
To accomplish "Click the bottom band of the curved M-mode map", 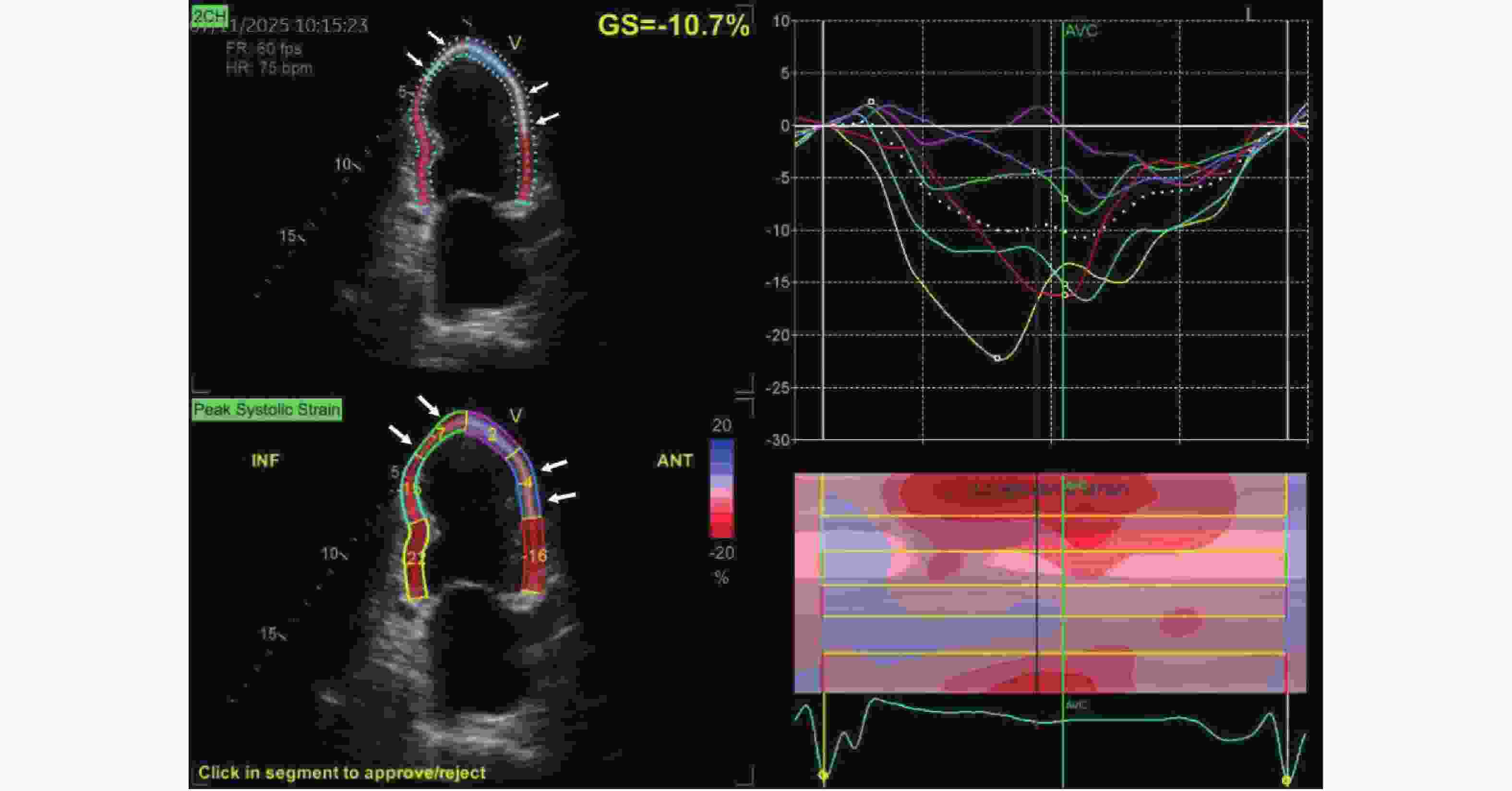I will [x=1051, y=673].
